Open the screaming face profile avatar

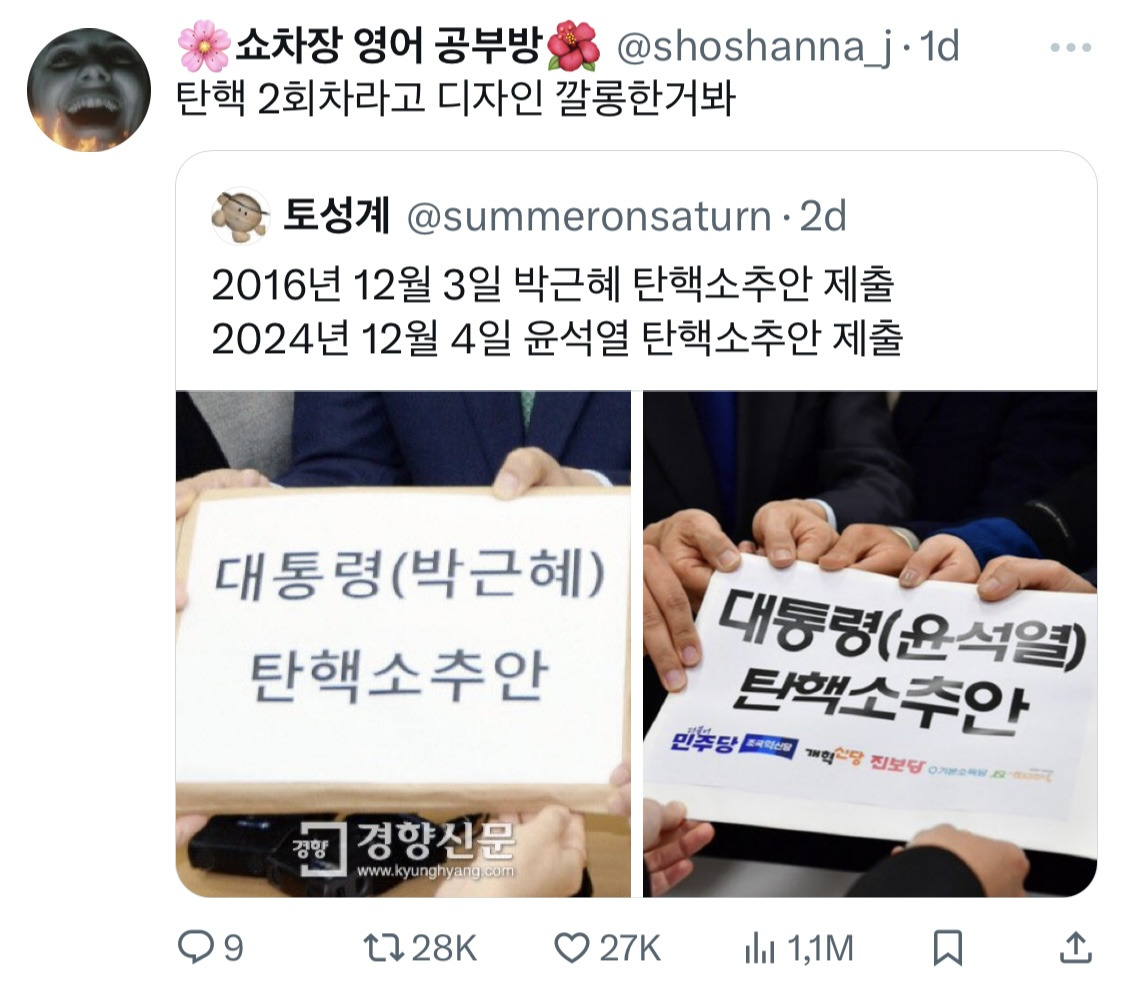point(89,90)
